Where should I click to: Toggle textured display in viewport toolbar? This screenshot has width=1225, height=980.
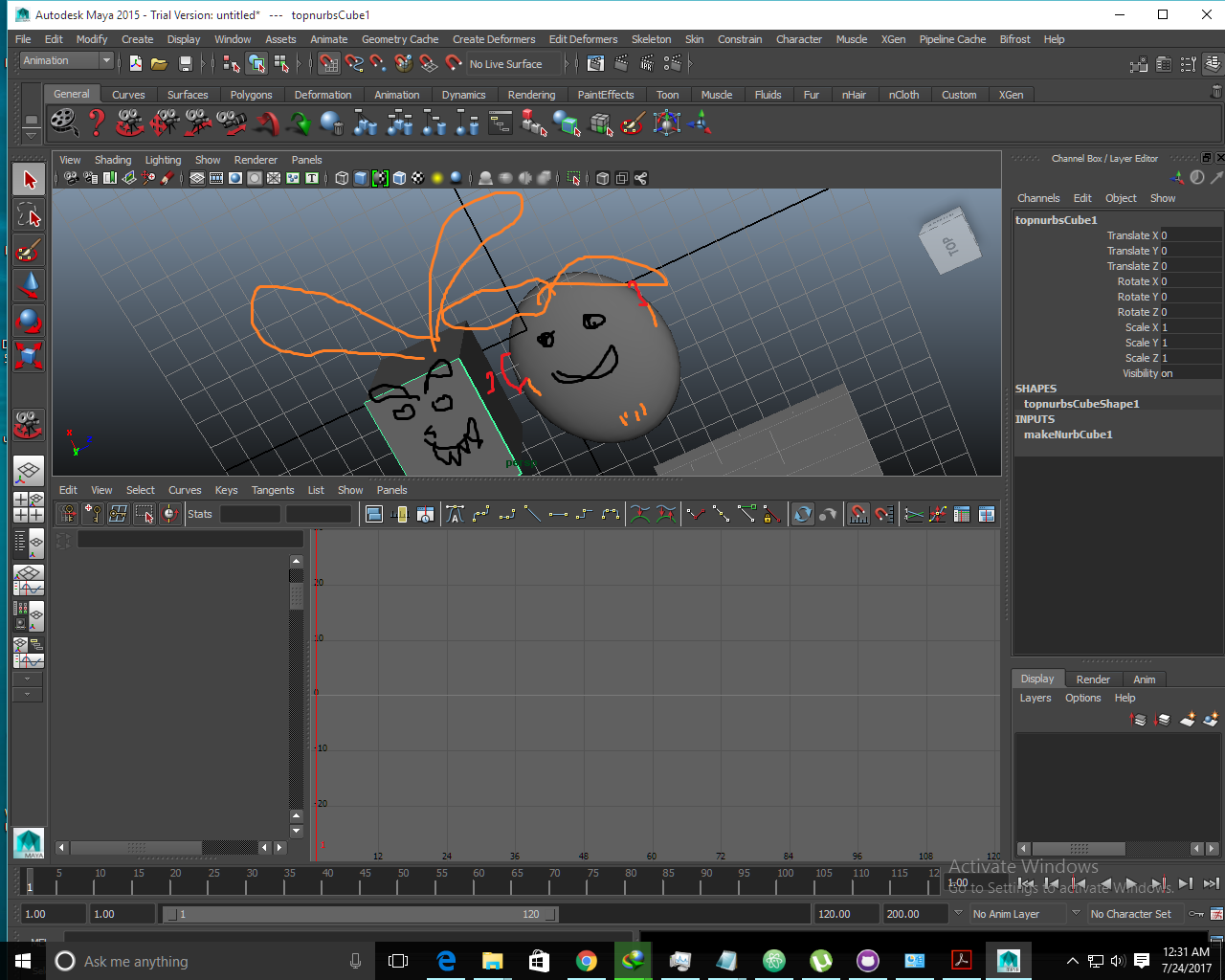tap(418, 178)
